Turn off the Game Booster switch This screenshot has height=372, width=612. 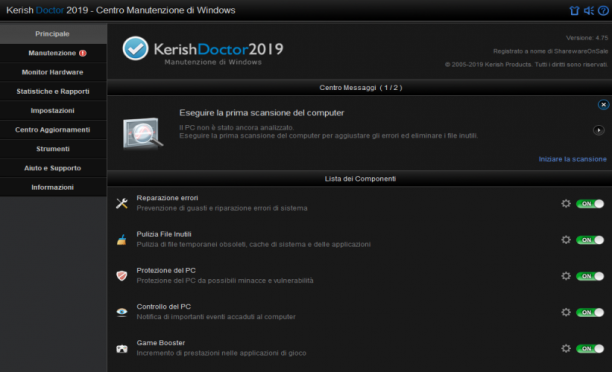(x=590, y=349)
